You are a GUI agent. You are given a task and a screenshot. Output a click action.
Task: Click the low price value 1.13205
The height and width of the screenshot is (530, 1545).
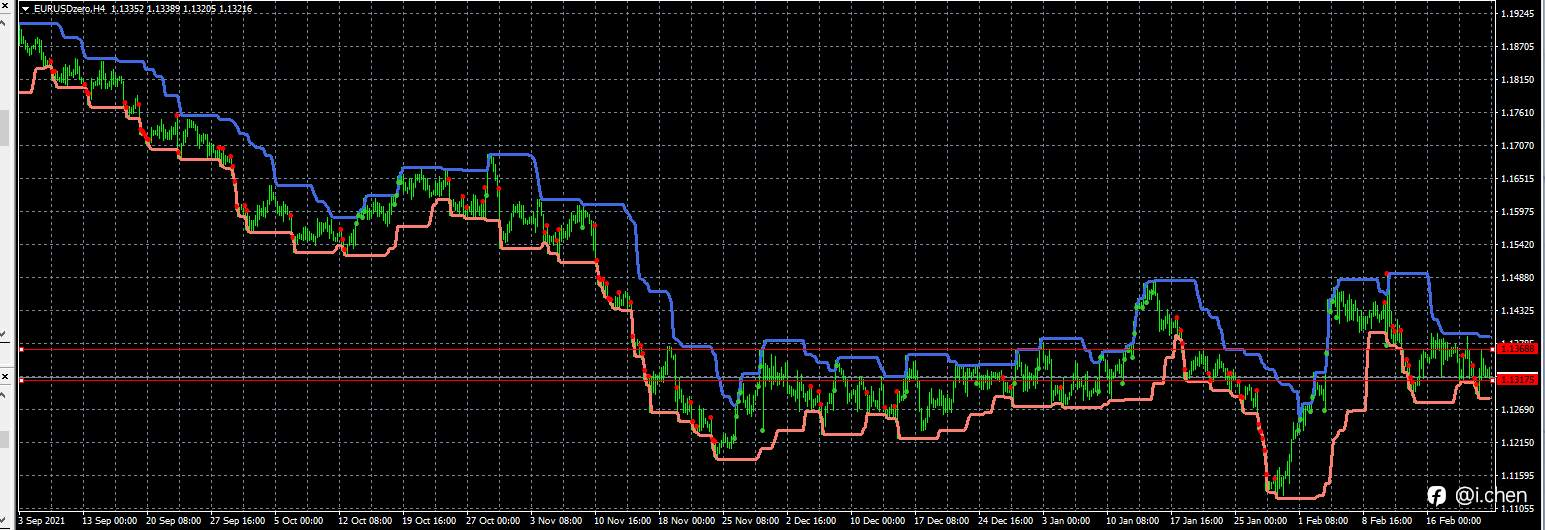tap(200, 9)
